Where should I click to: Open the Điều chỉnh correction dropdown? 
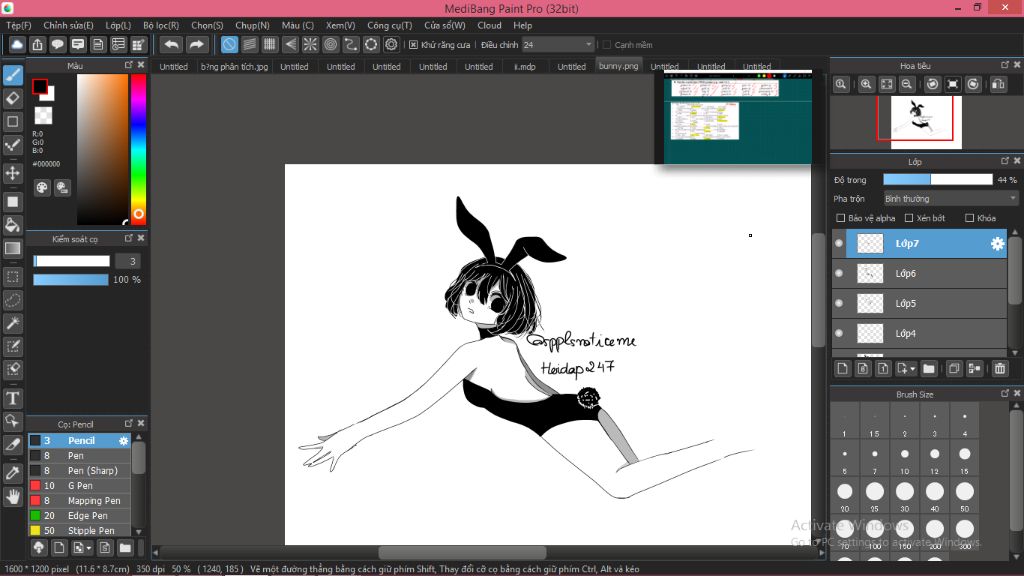coord(558,45)
